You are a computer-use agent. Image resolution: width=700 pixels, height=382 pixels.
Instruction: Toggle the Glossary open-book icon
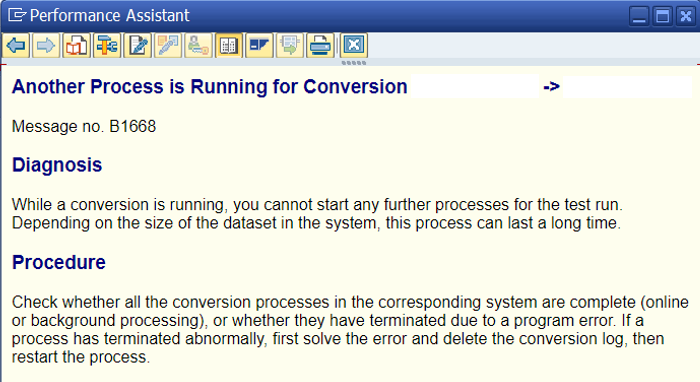click(229, 45)
